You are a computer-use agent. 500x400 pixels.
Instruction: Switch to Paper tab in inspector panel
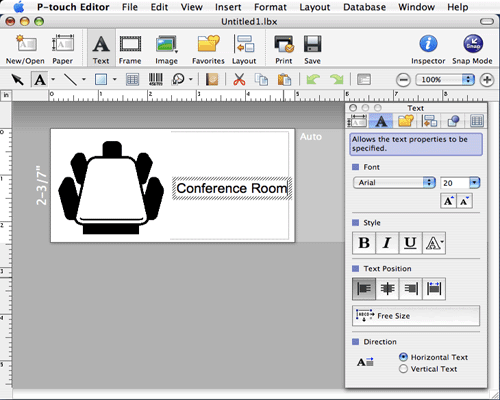[x=357, y=121]
